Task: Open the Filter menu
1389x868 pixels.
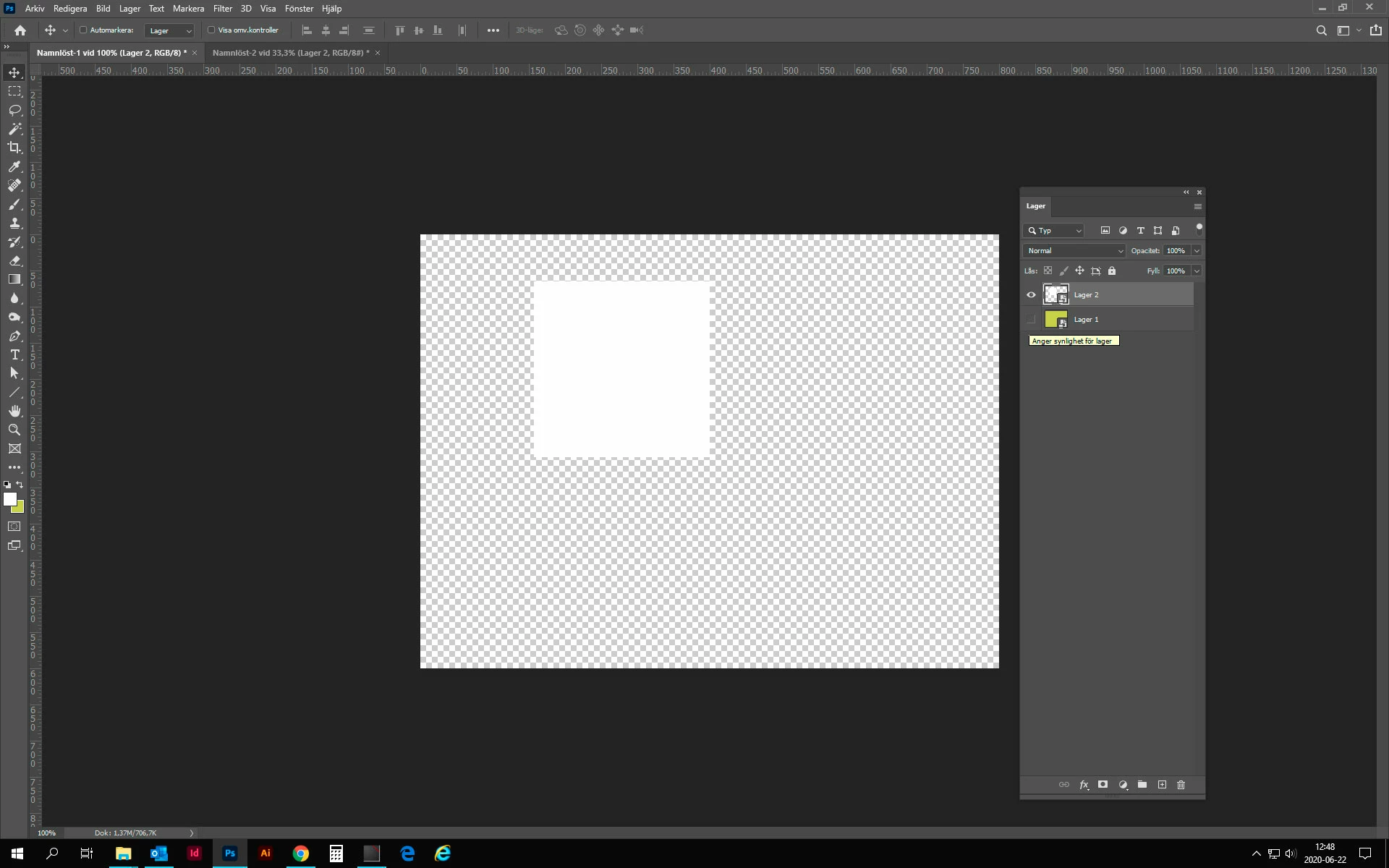Action: pyautogui.click(x=222, y=9)
